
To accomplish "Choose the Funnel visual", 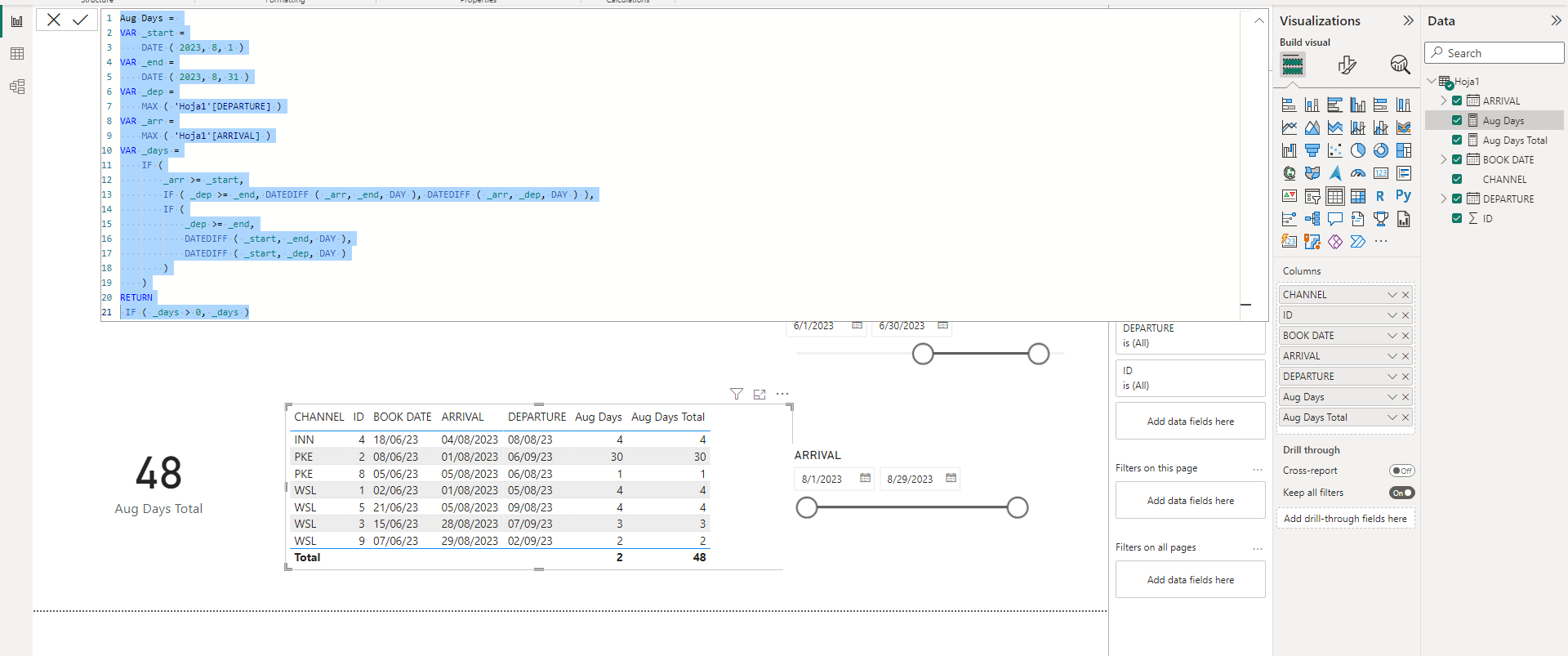I will point(1312,150).
